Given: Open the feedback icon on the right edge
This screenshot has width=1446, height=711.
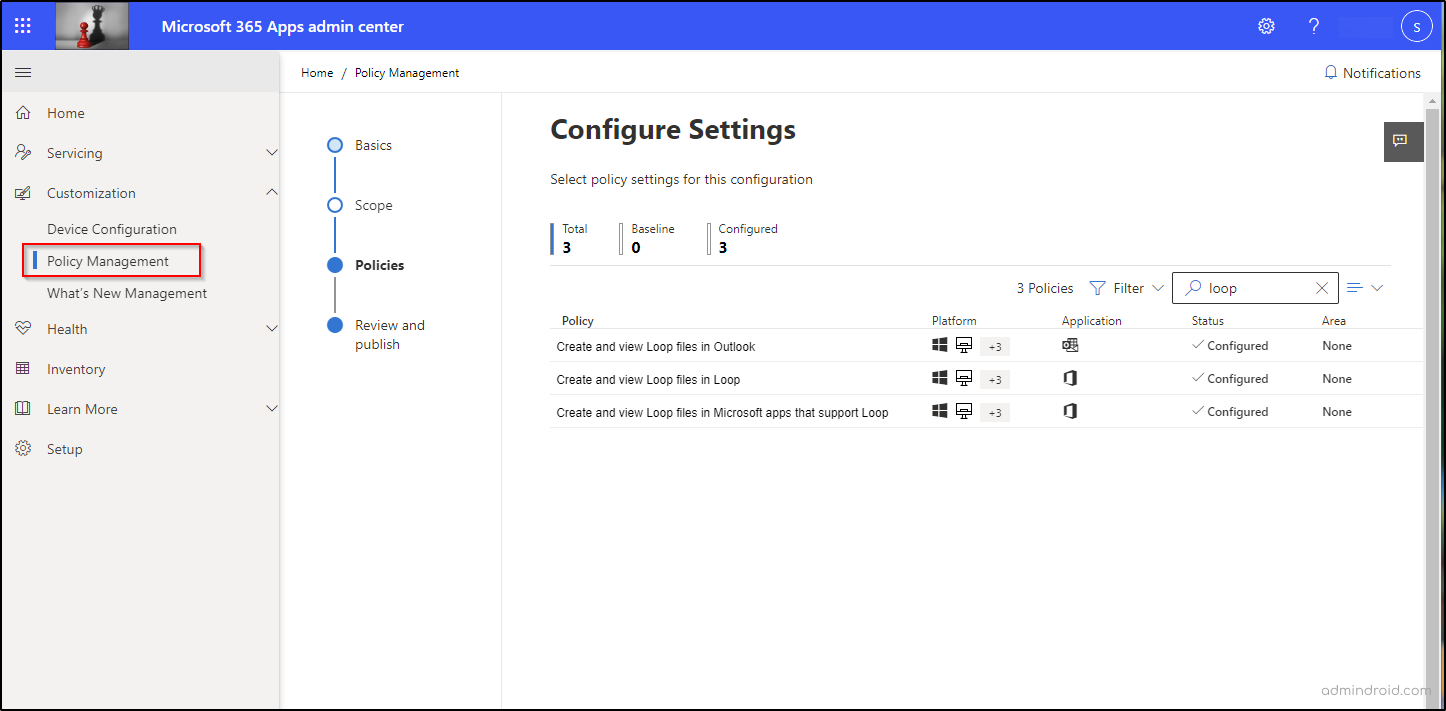Looking at the screenshot, I should click(x=1403, y=141).
